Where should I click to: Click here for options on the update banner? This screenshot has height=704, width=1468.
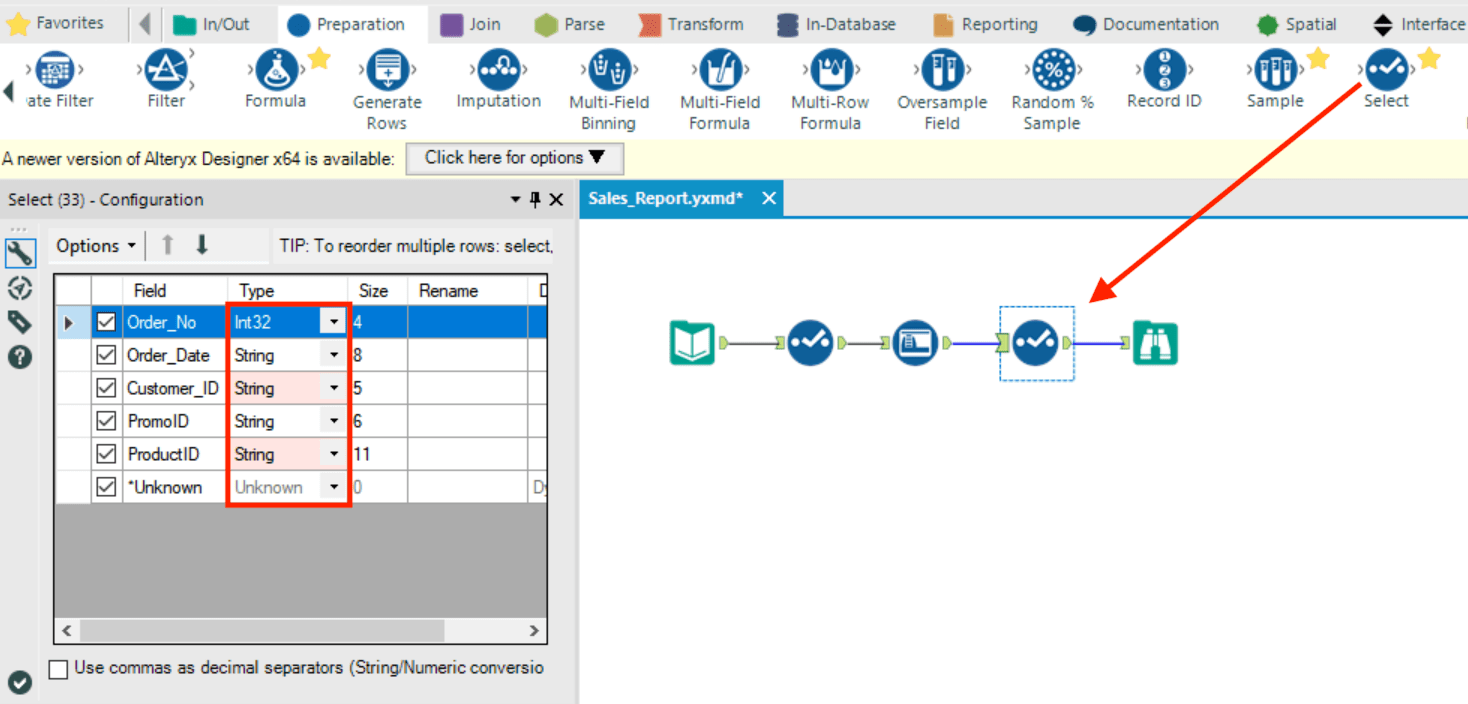click(x=513, y=157)
